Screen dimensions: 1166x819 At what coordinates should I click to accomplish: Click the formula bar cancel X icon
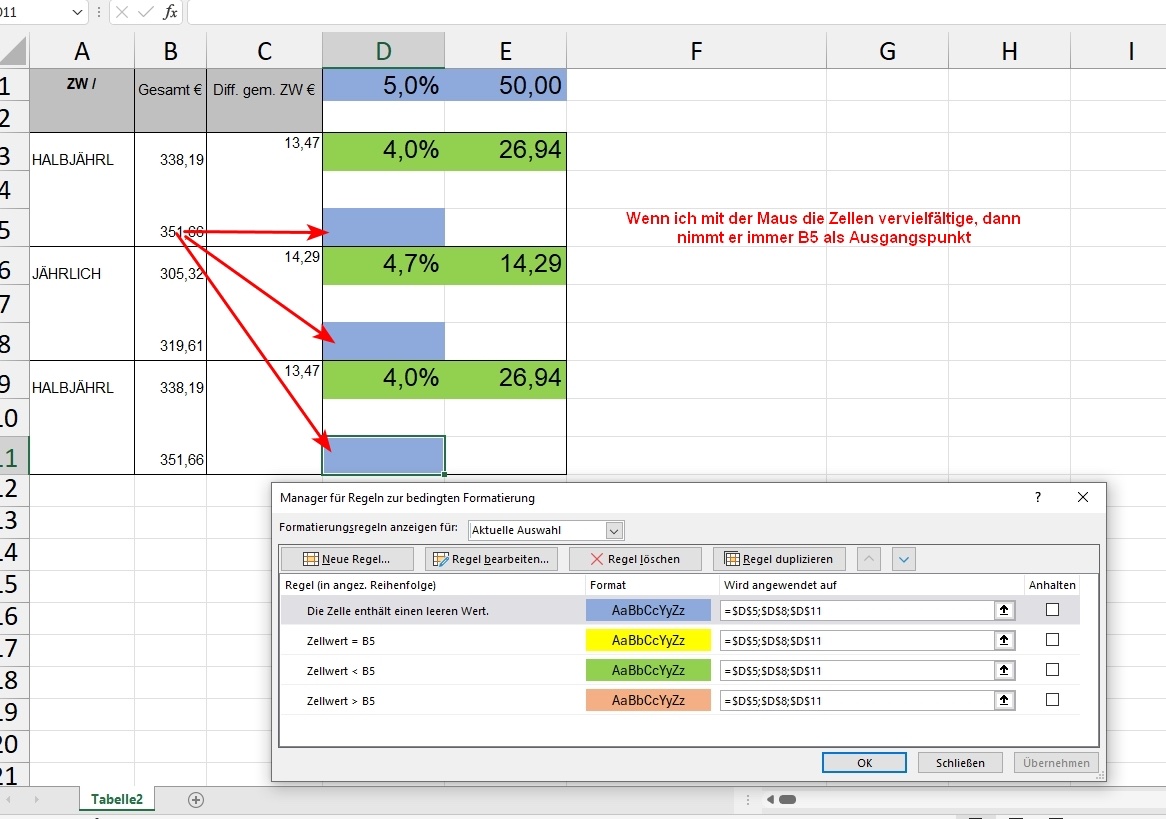point(123,12)
